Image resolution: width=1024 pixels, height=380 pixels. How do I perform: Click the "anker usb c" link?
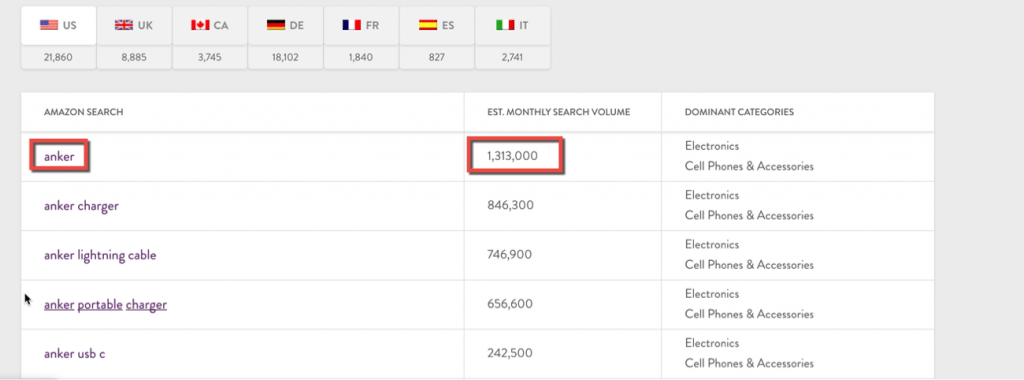click(74, 354)
